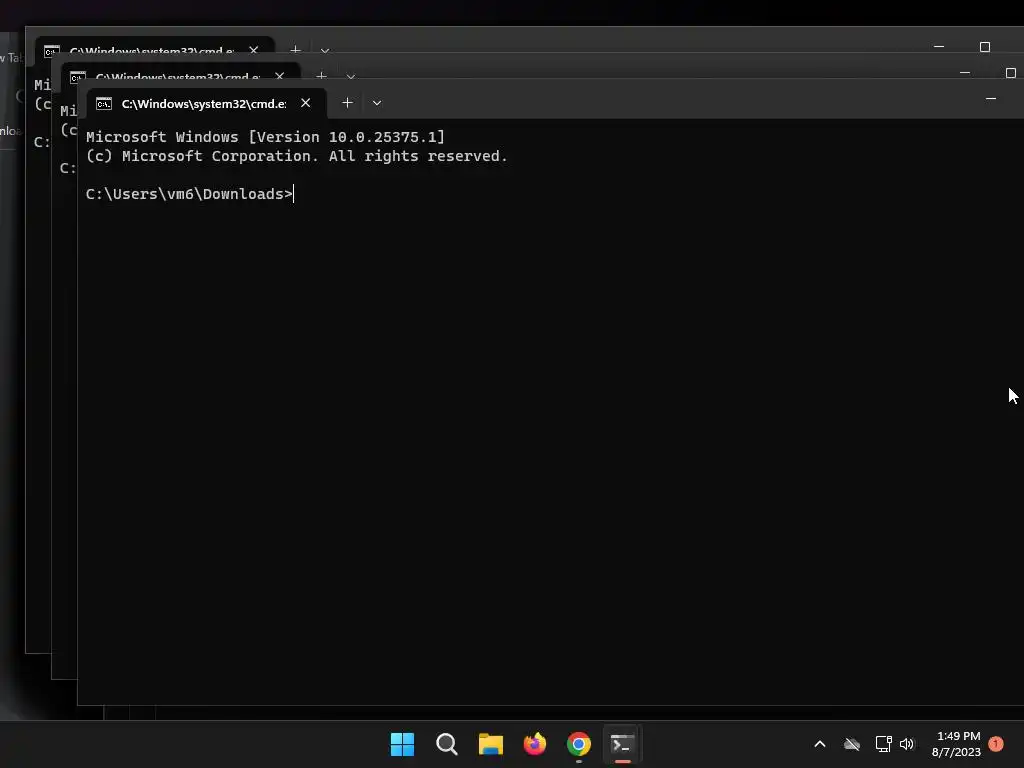The image size is (1024, 768).
Task: Click the OneDrive cloud tray icon
Action: tap(852, 744)
